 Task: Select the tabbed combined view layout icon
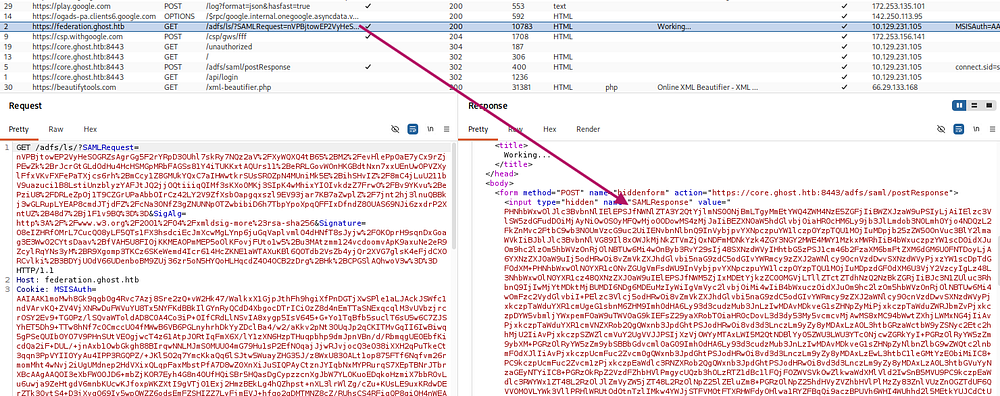click(x=989, y=105)
